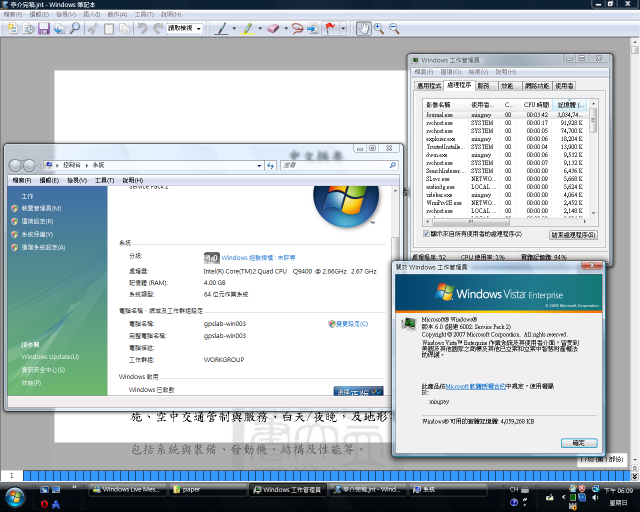Click the Back button in System window

click(x=15, y=165)
